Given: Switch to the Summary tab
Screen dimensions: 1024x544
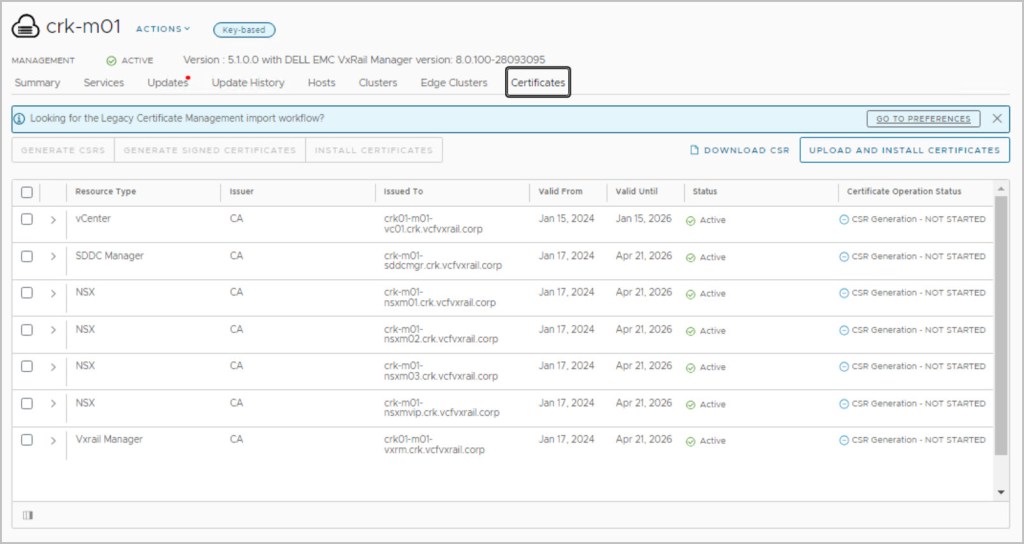Looking at the screenshot, I should click(37, 83).
